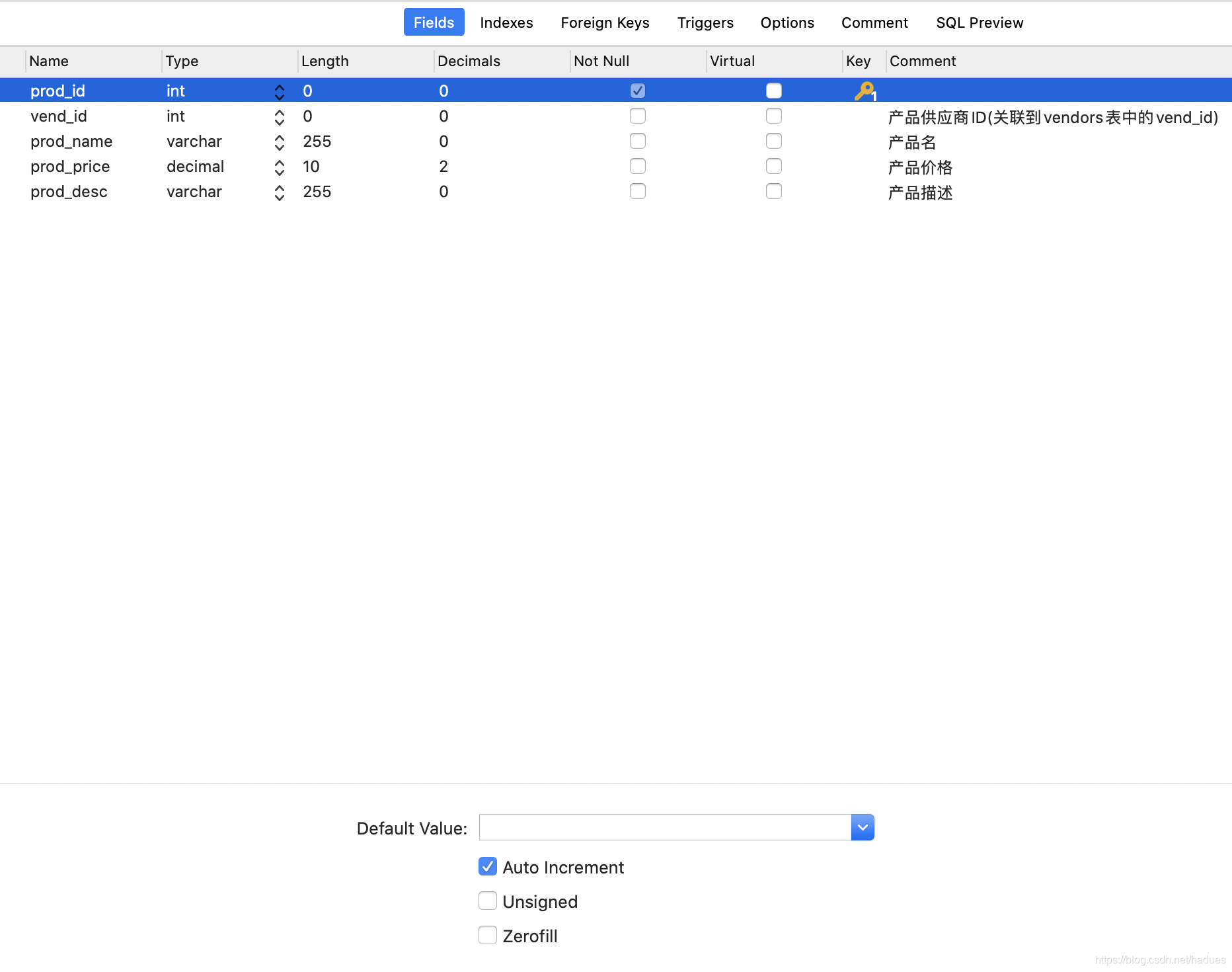Enable the Zerofill checkbox
This screenshot has width=1232, height=972.
tap(488, 935)
